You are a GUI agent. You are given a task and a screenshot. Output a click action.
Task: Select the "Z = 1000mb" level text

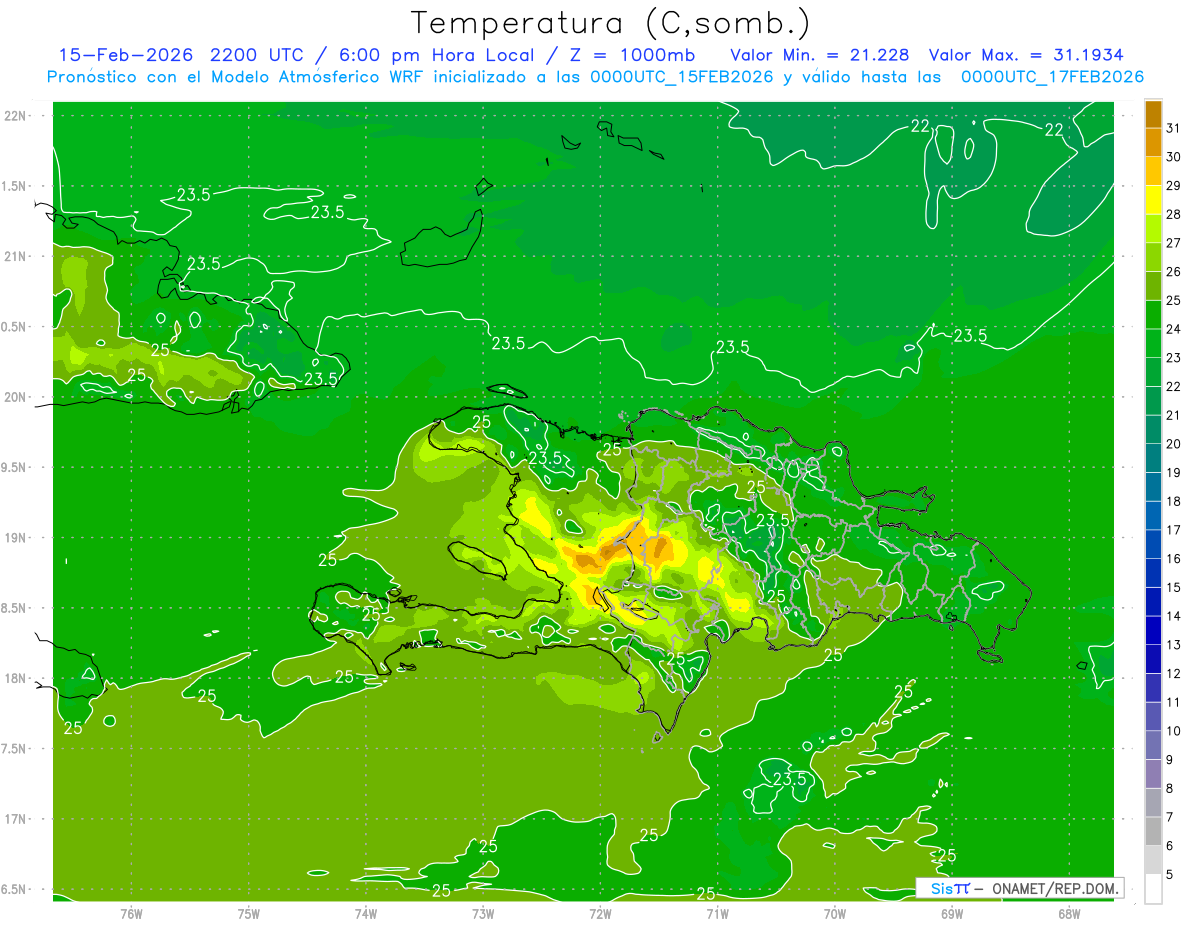coord(632,55)
